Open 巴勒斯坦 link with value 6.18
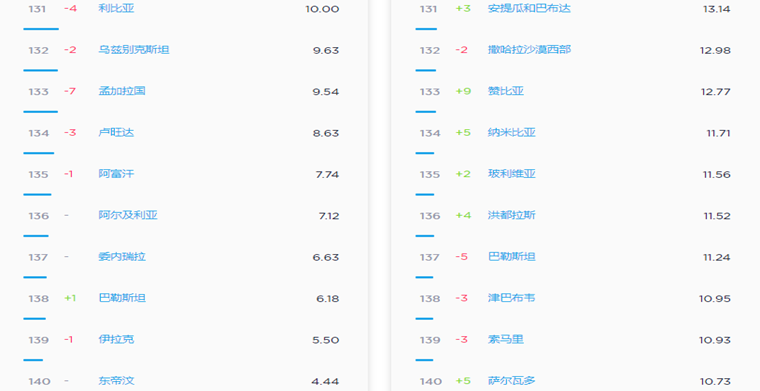 coord(122,298)
